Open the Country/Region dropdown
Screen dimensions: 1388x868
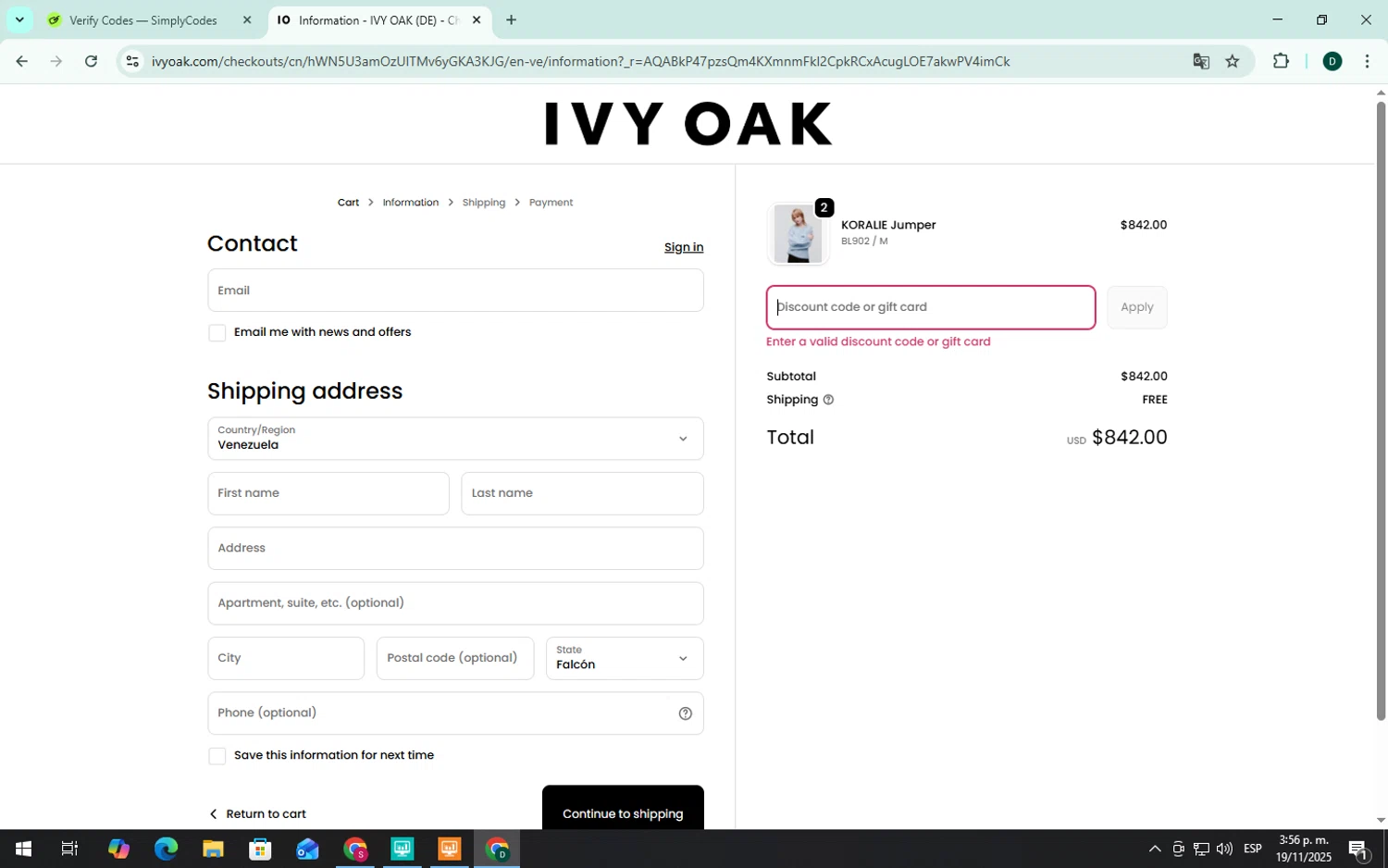pyautogui.click(x=455, y=438)
